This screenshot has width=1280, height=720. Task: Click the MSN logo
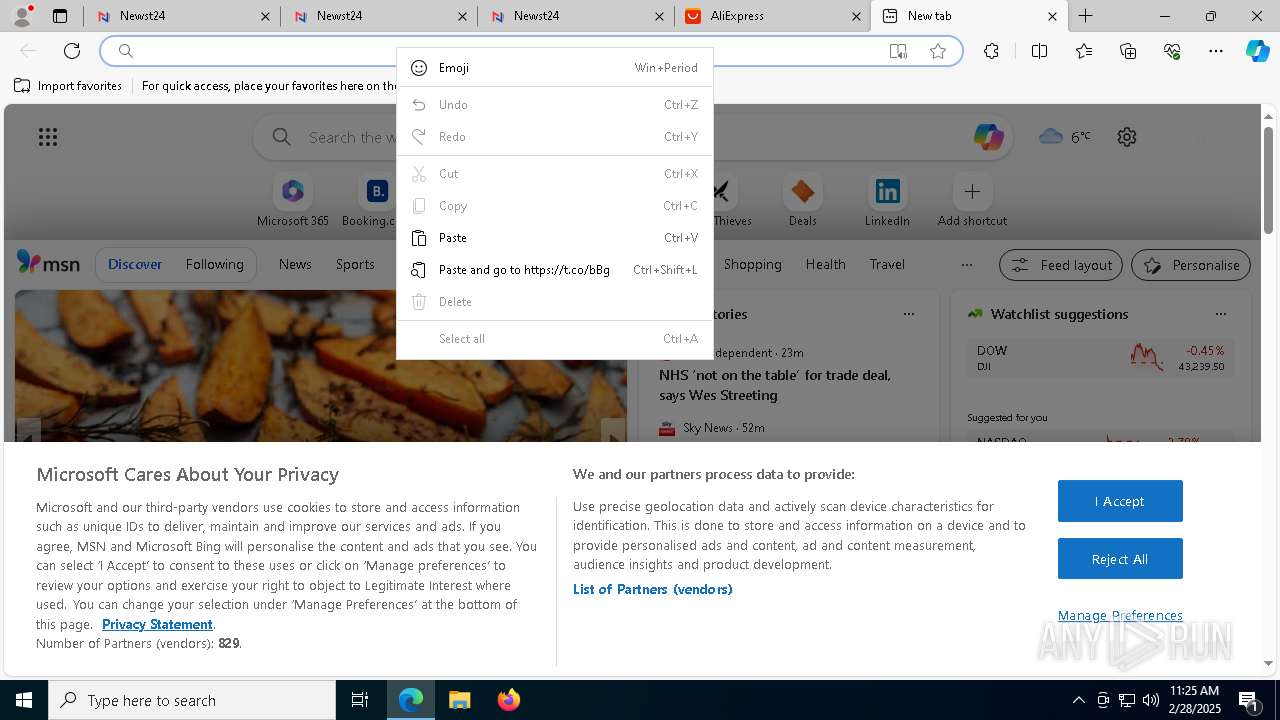coord(48,263)
